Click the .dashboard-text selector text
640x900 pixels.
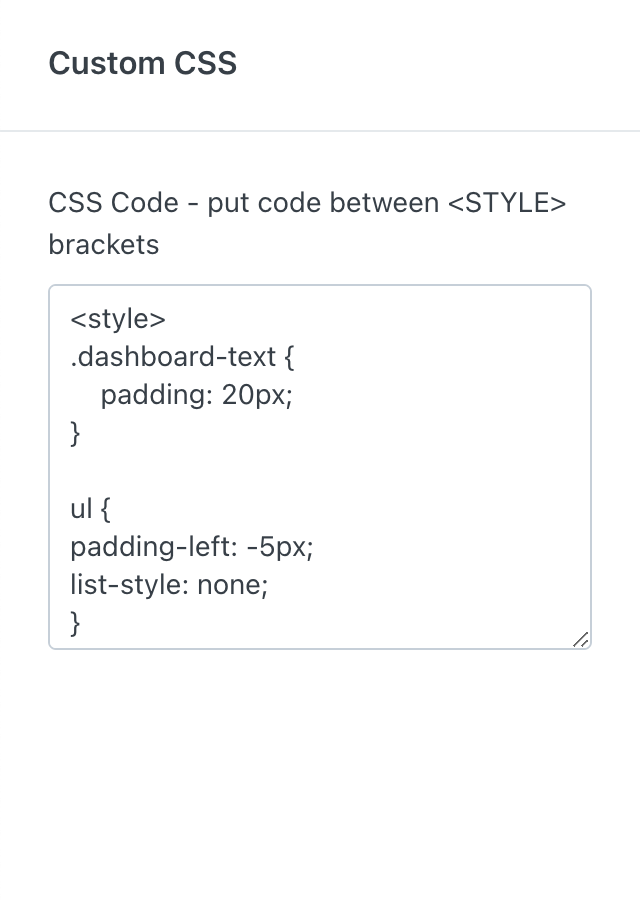(x=168, y=357)
